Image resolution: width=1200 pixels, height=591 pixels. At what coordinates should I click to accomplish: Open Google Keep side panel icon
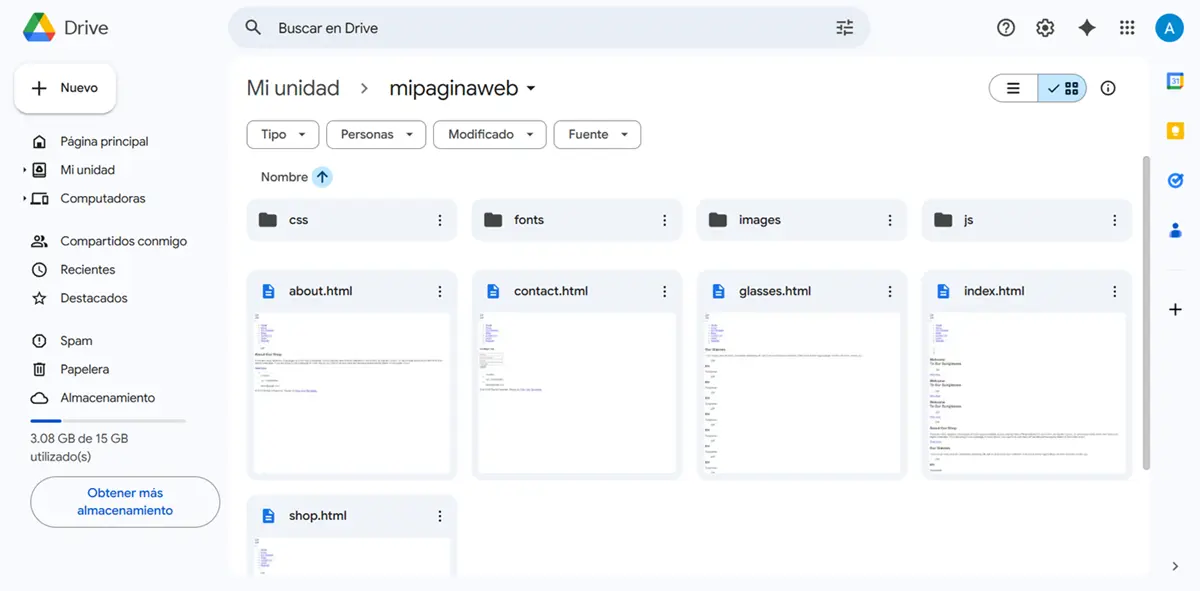1175,131
